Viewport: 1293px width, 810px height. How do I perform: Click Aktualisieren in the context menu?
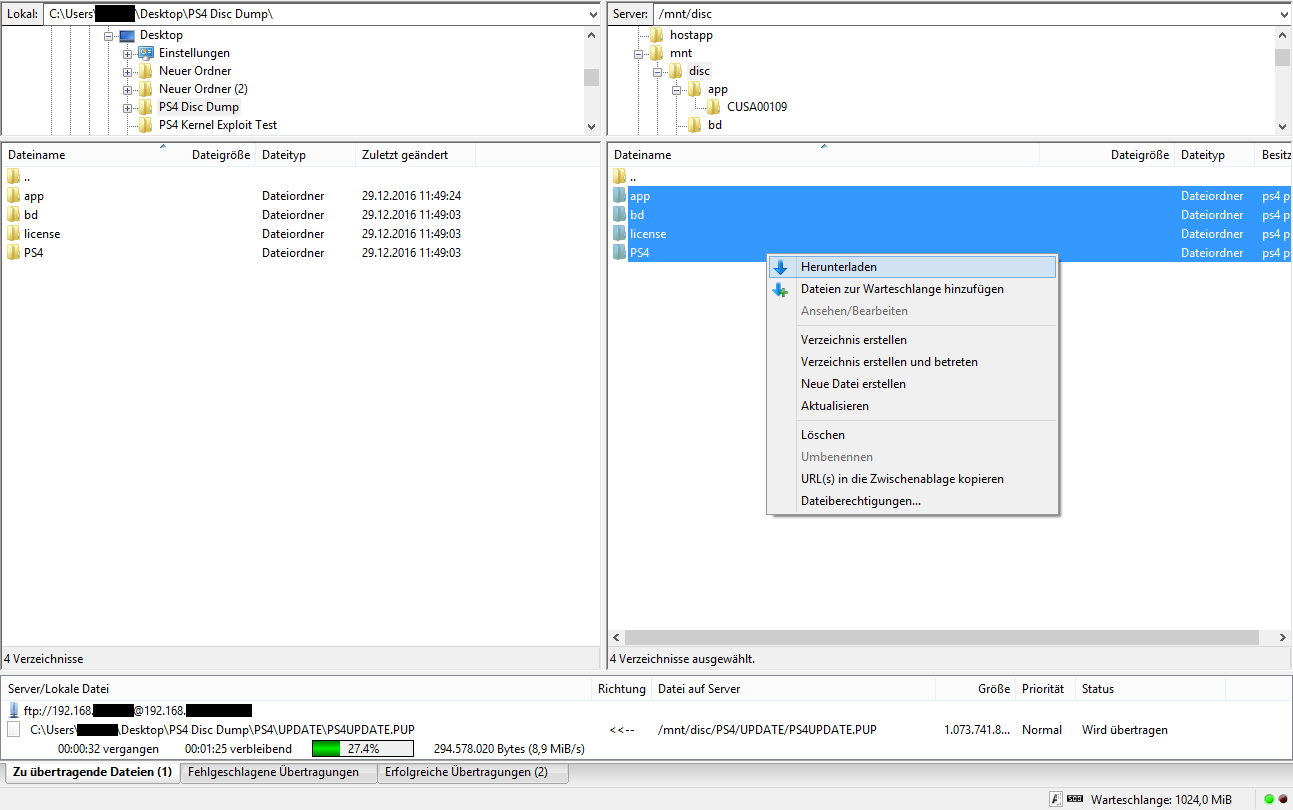point(912,406)
